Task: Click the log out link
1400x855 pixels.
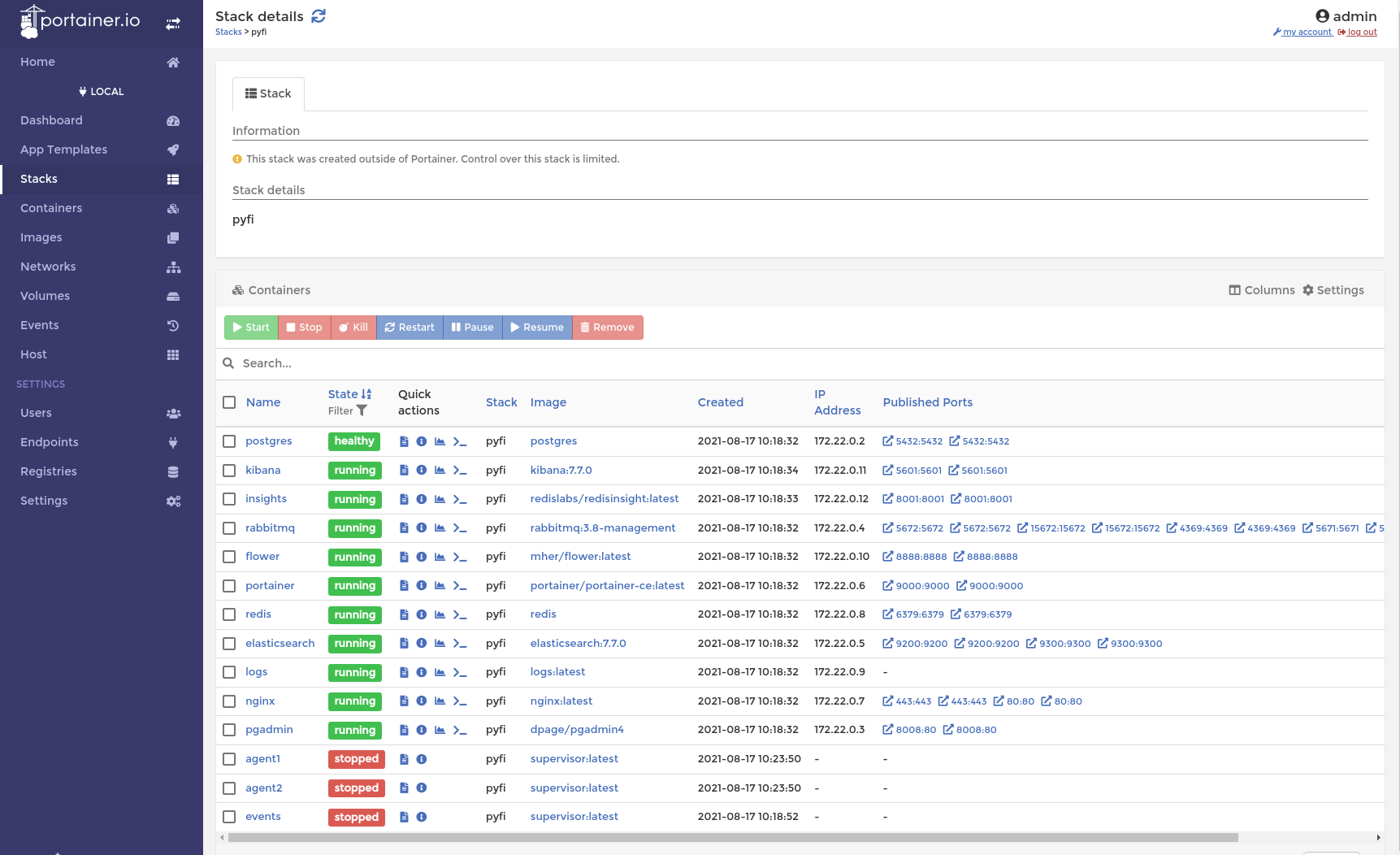Action: 1358,33
